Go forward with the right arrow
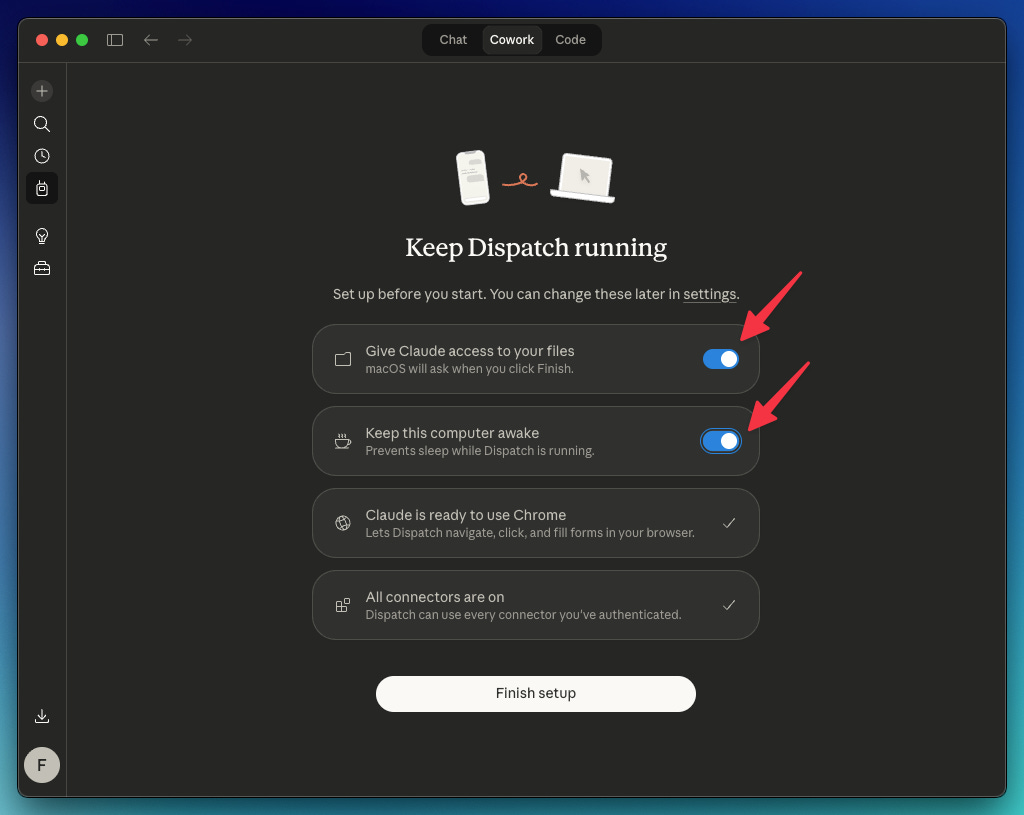 pyautogui.click(x=185, y=40)
